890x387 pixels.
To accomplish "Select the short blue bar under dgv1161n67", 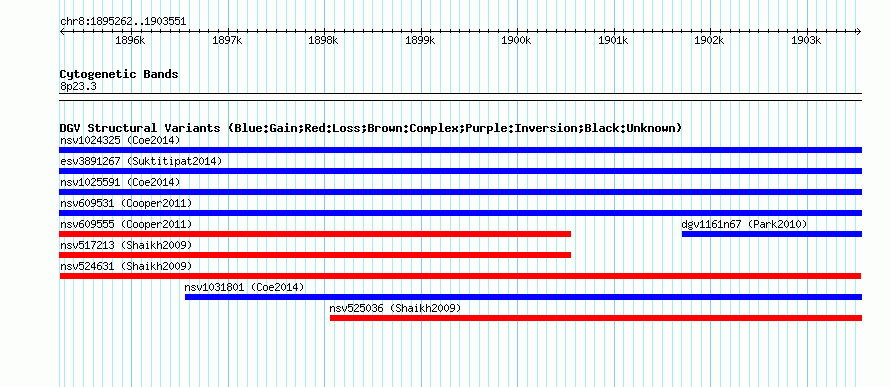I will pos(772,234).
